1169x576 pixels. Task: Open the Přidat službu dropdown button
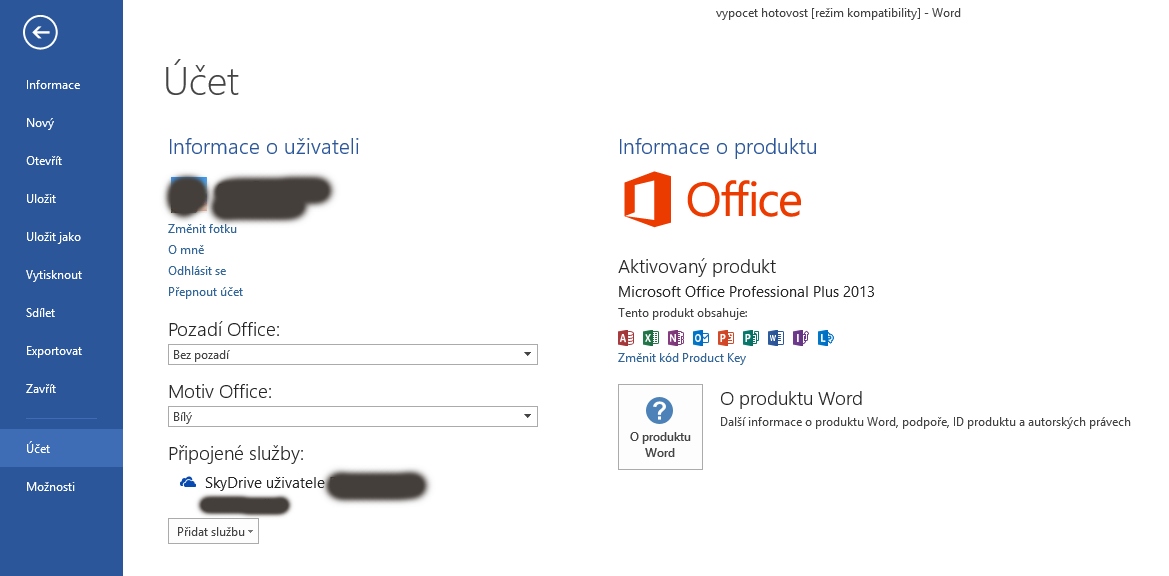pos(213,532)
